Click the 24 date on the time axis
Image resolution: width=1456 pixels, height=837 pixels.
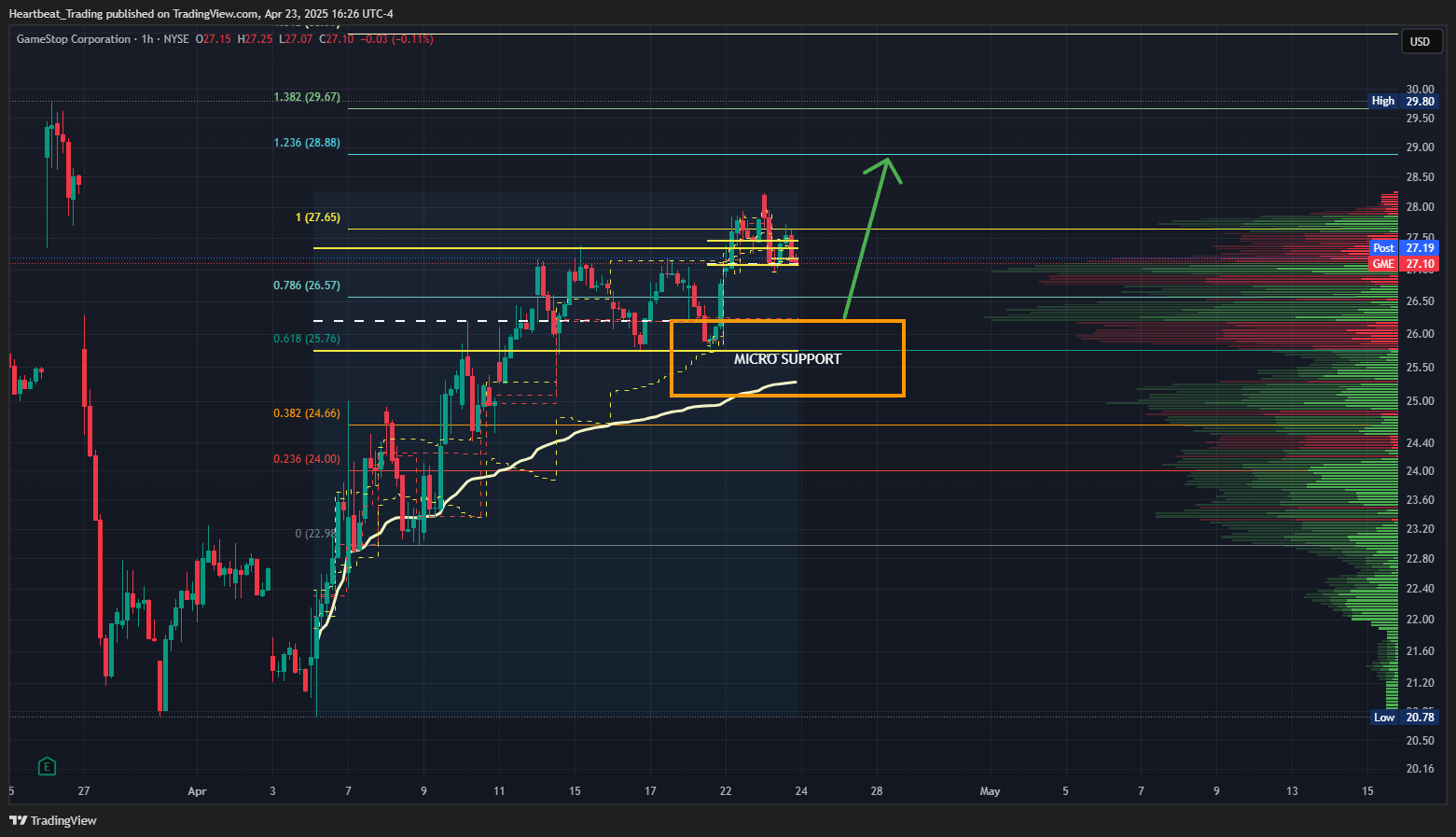801,791
